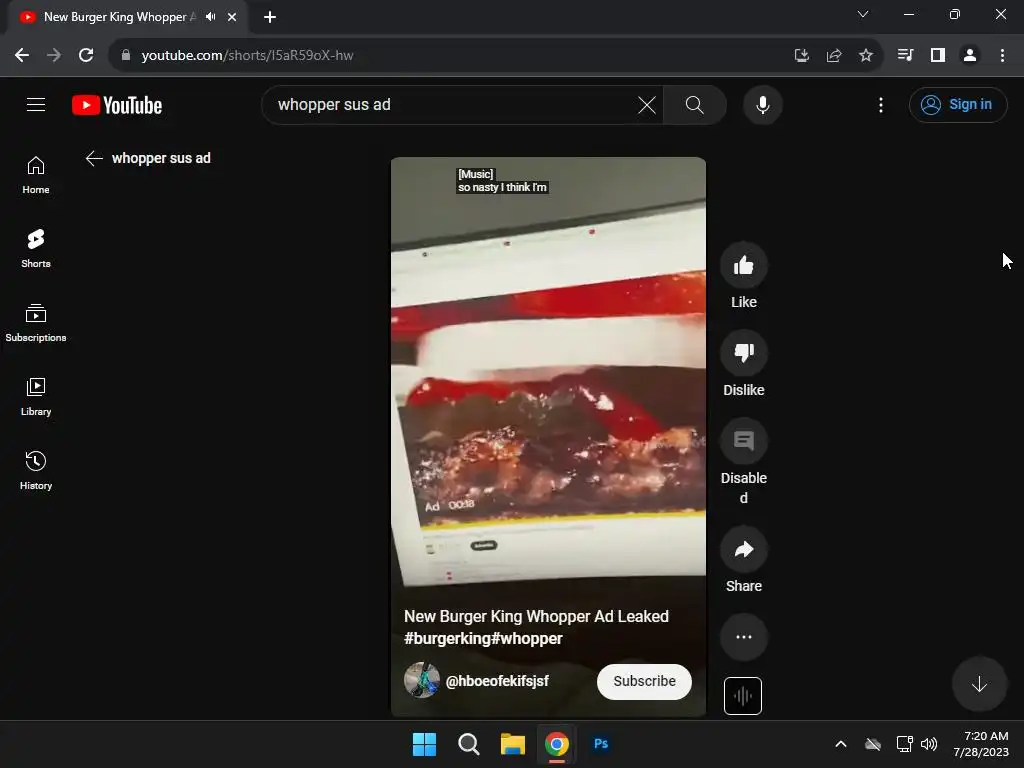
Task: Sign in to YouTube
Action: coord(957,104)
